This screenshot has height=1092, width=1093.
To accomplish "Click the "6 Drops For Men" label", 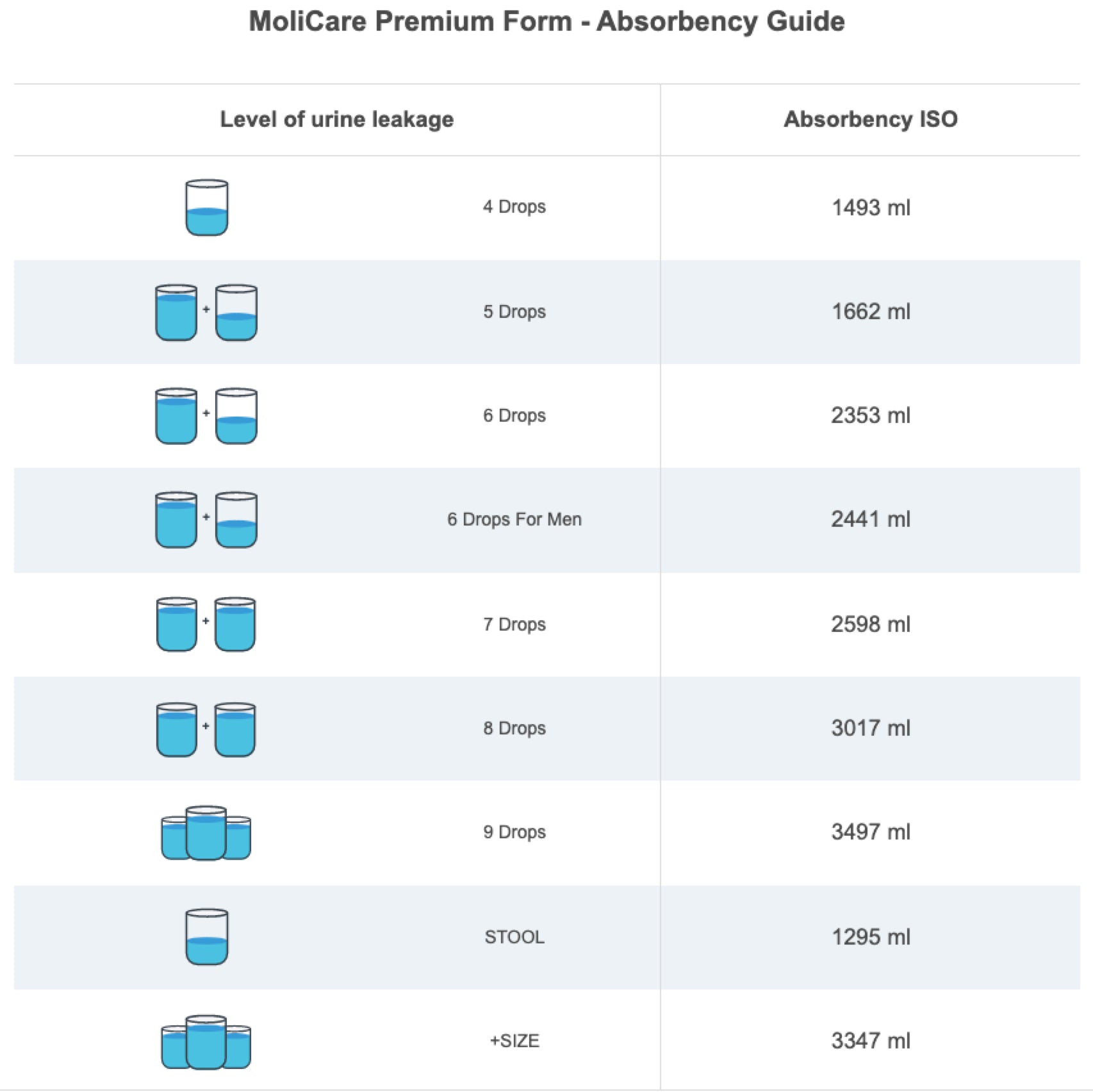I will 514,519.
